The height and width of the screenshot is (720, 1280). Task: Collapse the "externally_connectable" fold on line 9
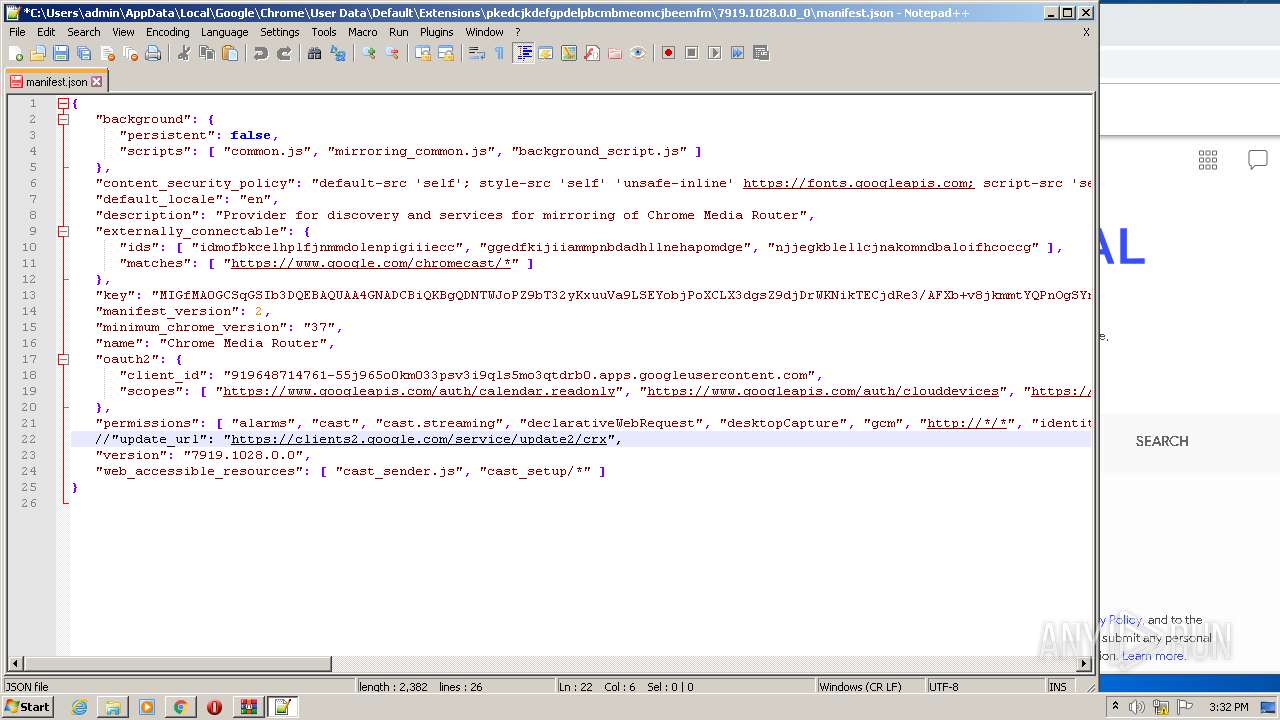pyautogui.click(x=63, y=231)
